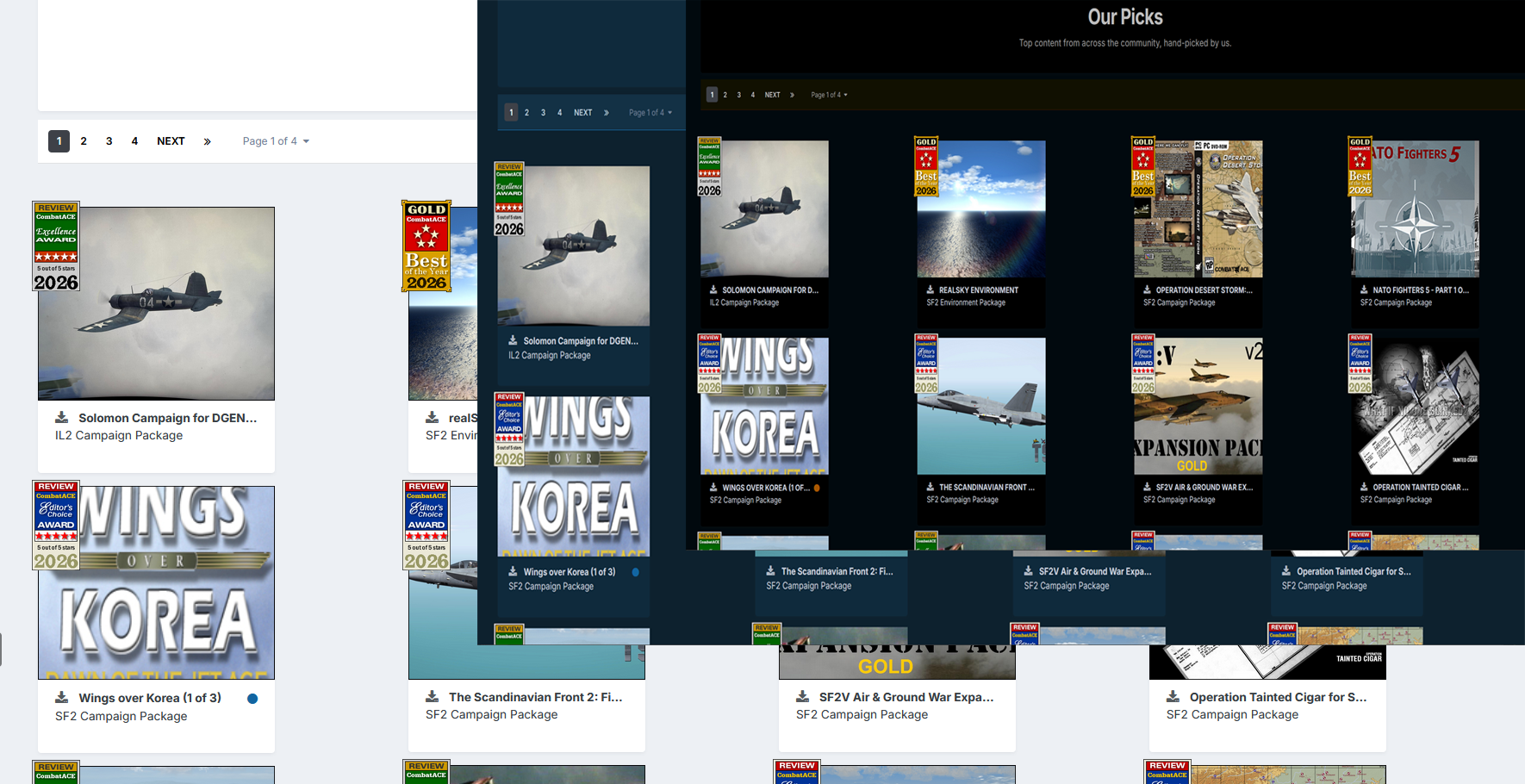Go to page 4 in dark blue panel pagination

click(559, 113)
